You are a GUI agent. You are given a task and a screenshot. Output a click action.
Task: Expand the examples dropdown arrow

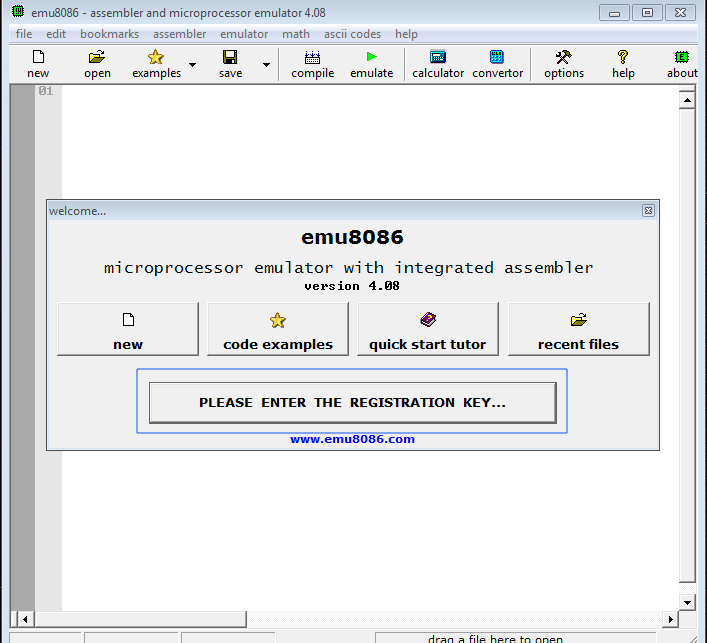[192, 65]
